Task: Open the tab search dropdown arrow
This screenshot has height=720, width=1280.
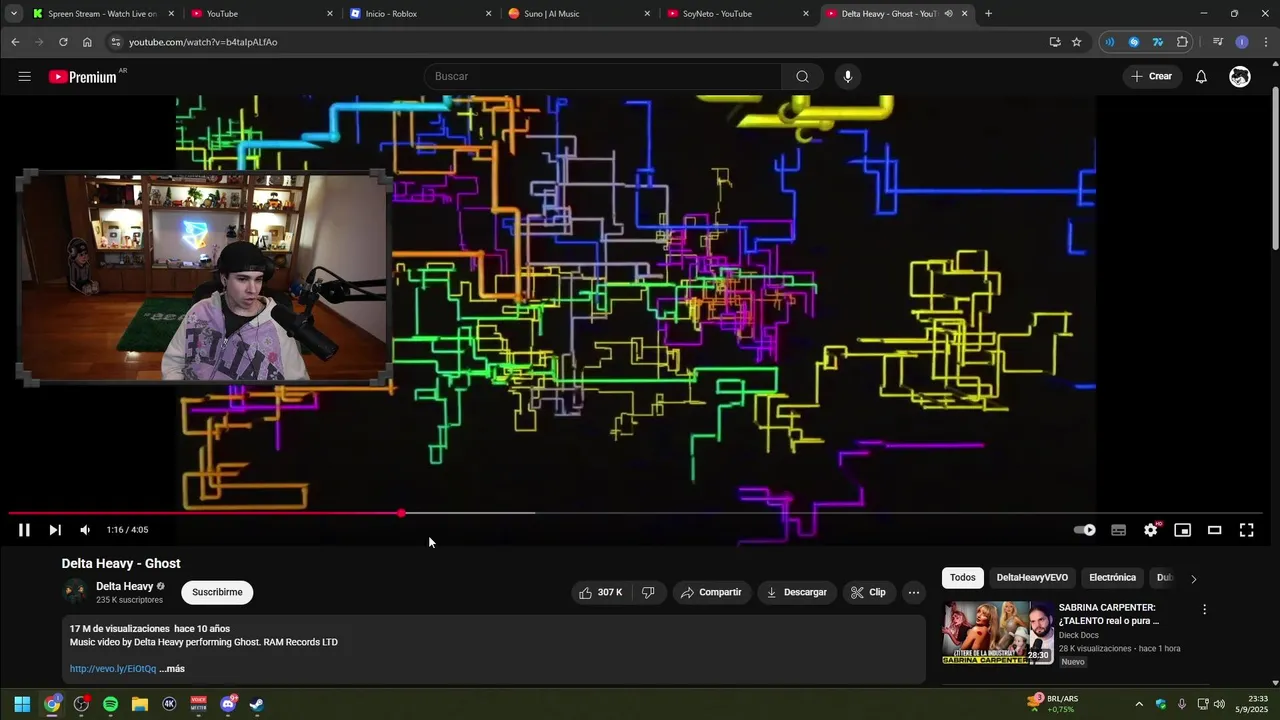Action: [13, 14]
